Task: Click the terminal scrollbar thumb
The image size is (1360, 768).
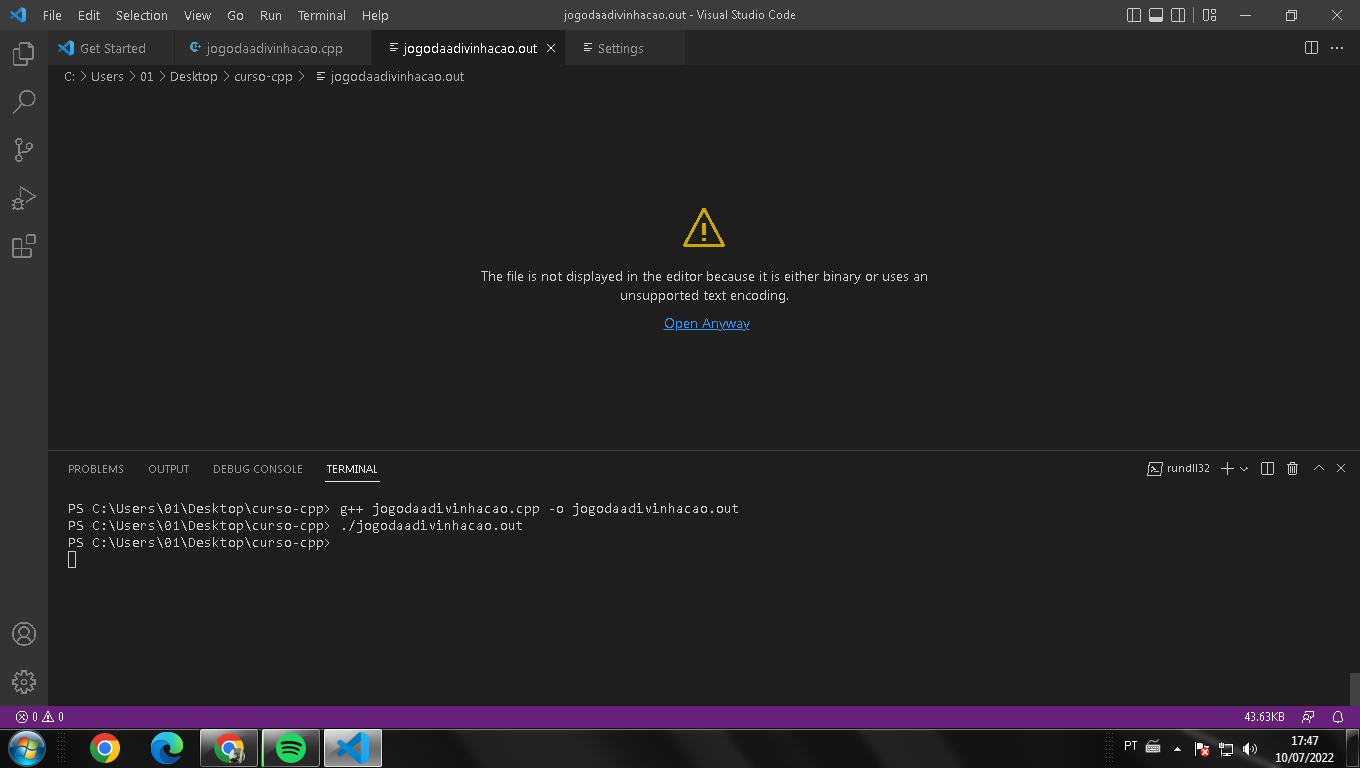Action: coord(1355,689)
